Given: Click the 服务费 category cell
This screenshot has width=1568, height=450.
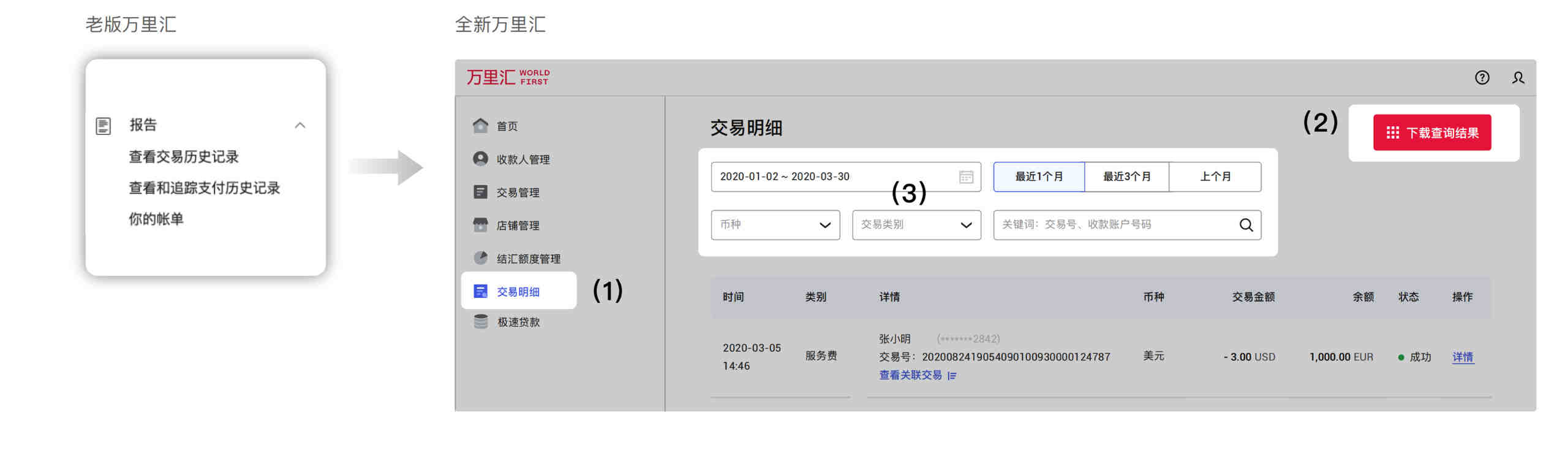Looking at the screenshot, I should click(x=821, y=356).
